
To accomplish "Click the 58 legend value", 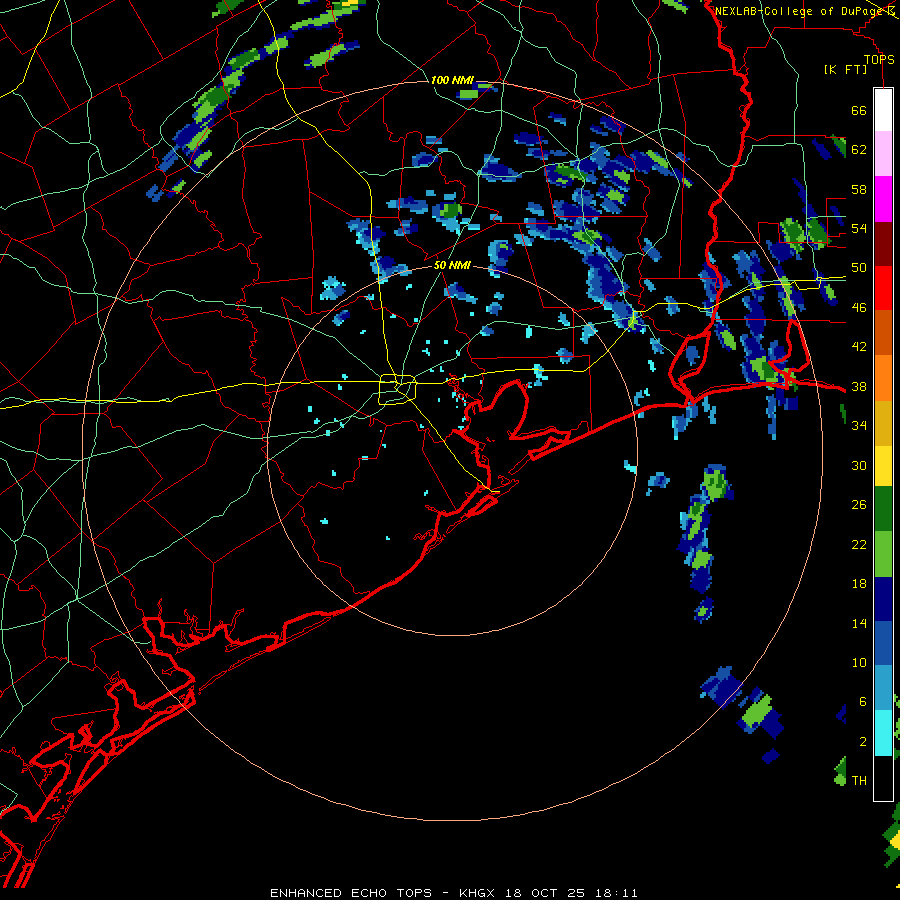I will pyautogui.click(x=859, y=189).
